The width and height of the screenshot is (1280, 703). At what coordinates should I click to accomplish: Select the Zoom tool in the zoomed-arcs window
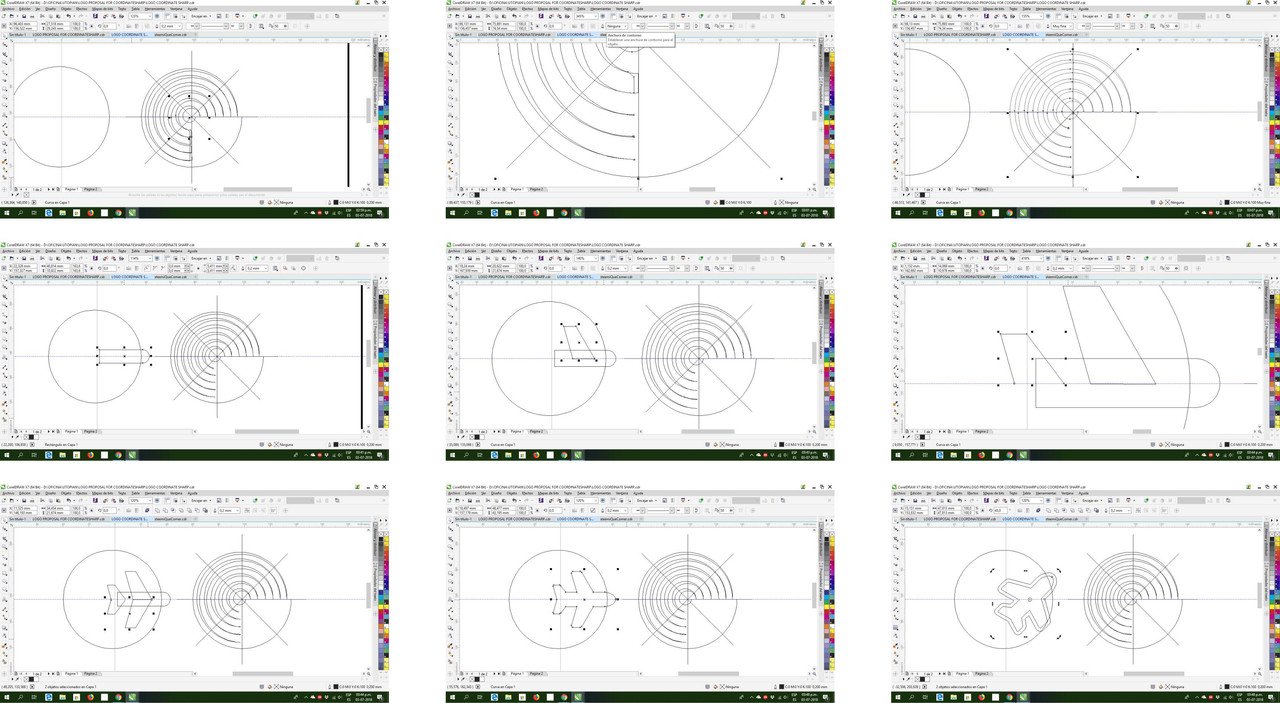450,62
